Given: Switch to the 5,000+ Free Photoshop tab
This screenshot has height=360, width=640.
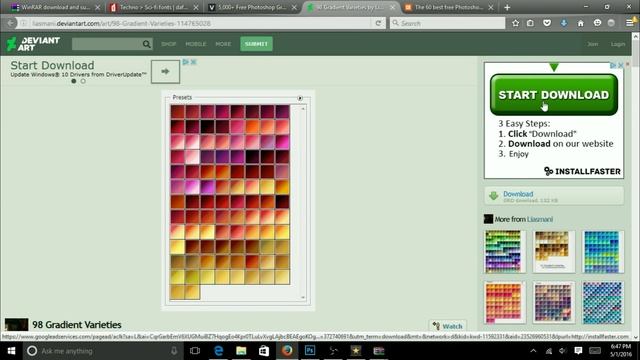Looking at the screenshot, I should pos(252,7).
